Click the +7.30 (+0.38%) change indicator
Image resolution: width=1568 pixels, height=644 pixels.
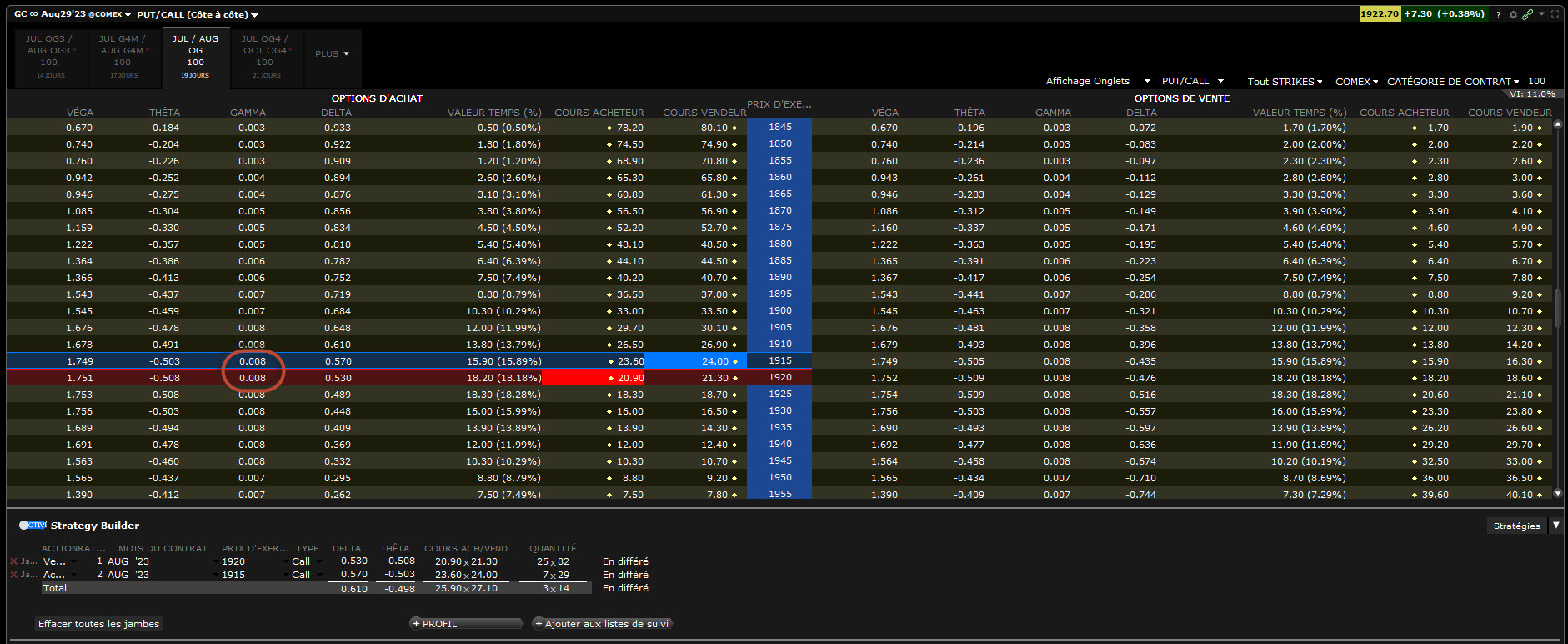1445,13
